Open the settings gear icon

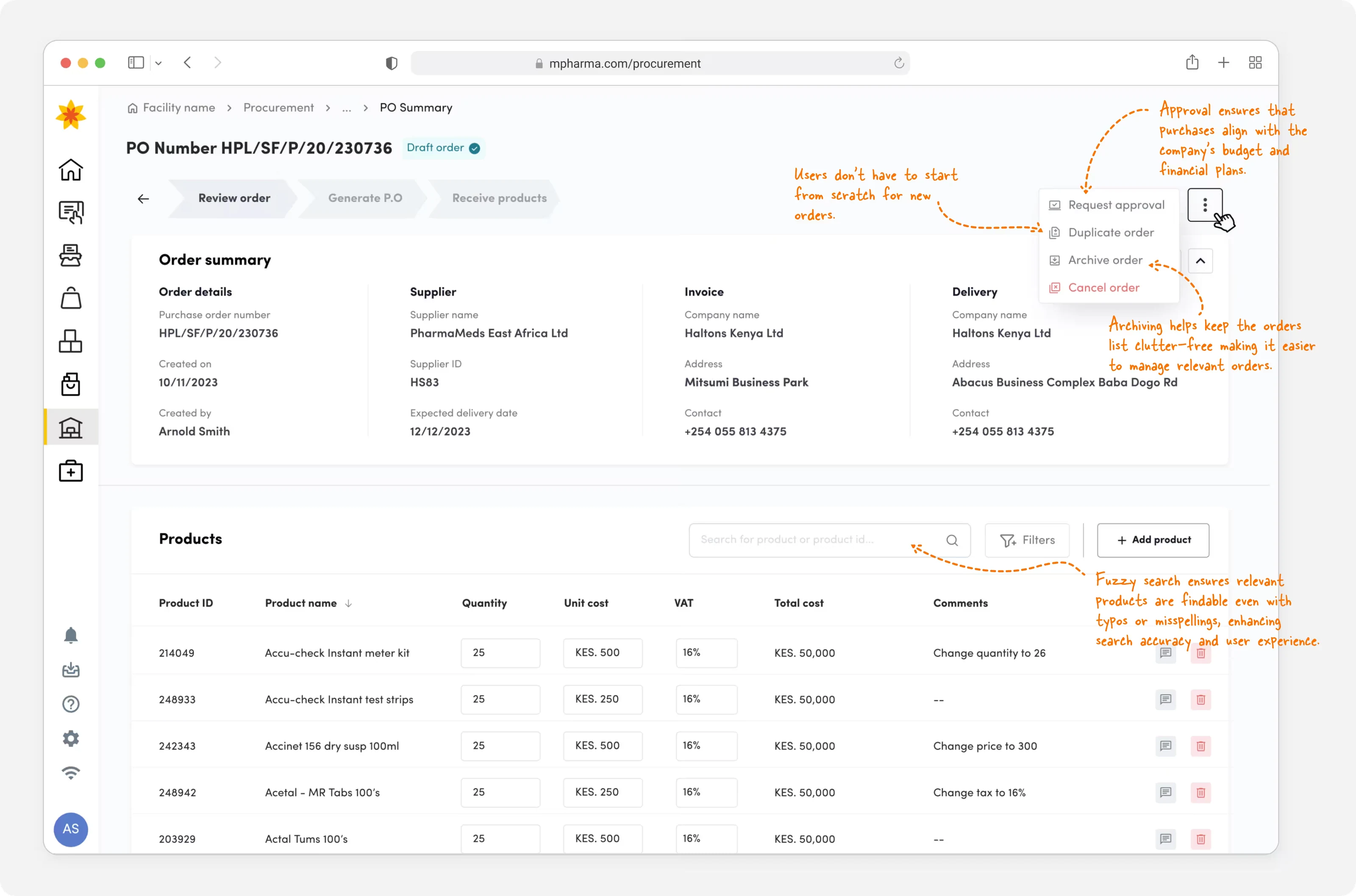(71, 738)
